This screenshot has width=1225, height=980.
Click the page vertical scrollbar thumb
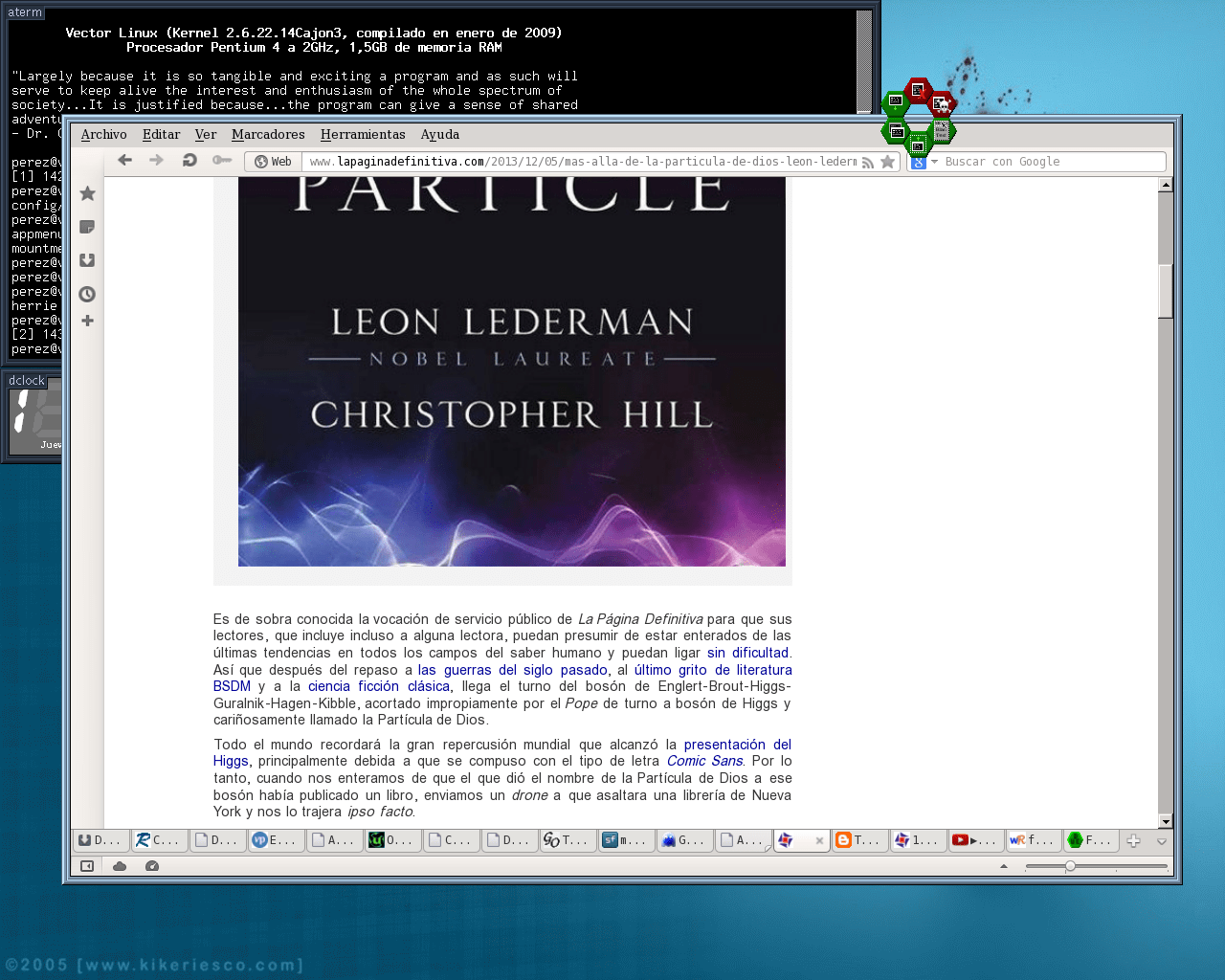click(x=1166, y=291)
